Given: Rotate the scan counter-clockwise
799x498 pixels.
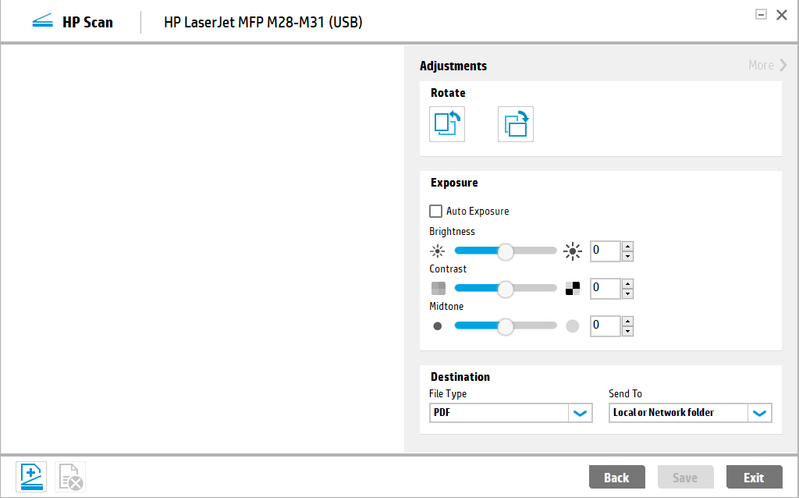Looking at the screenshot, I should [x=447, y=124].
